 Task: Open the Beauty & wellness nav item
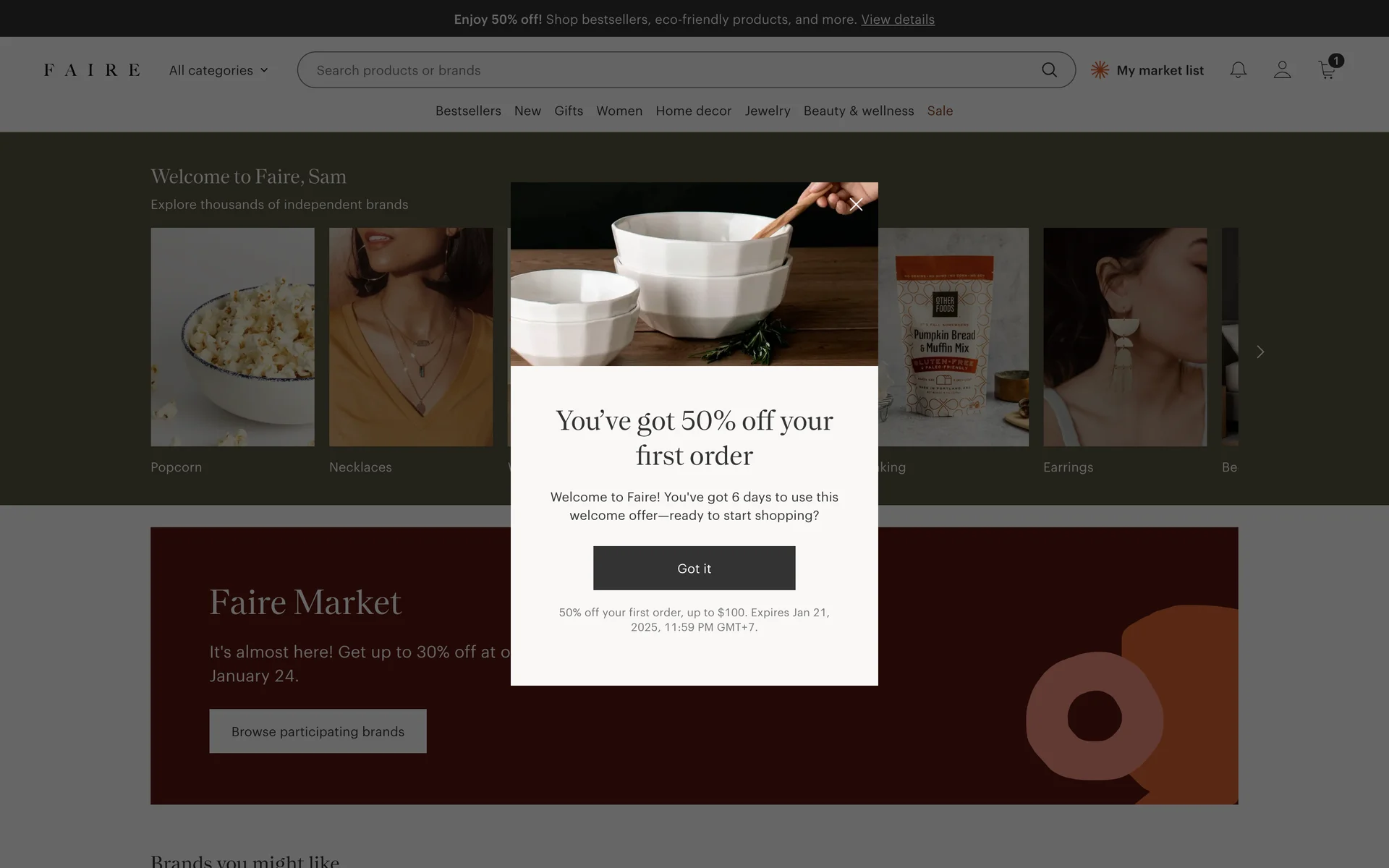tap(859, 111)
